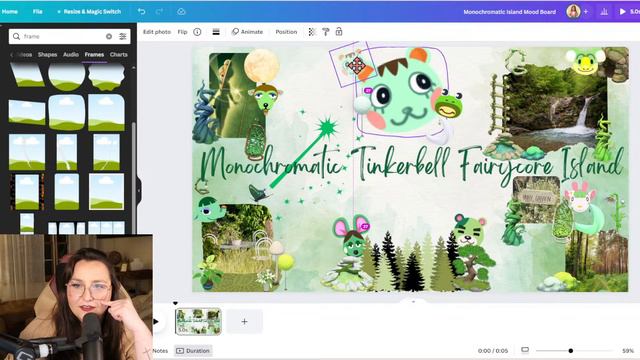This screenshot has width=640, height=360.
Task: Open the Notes panel
Action: (x=160, y=351)
